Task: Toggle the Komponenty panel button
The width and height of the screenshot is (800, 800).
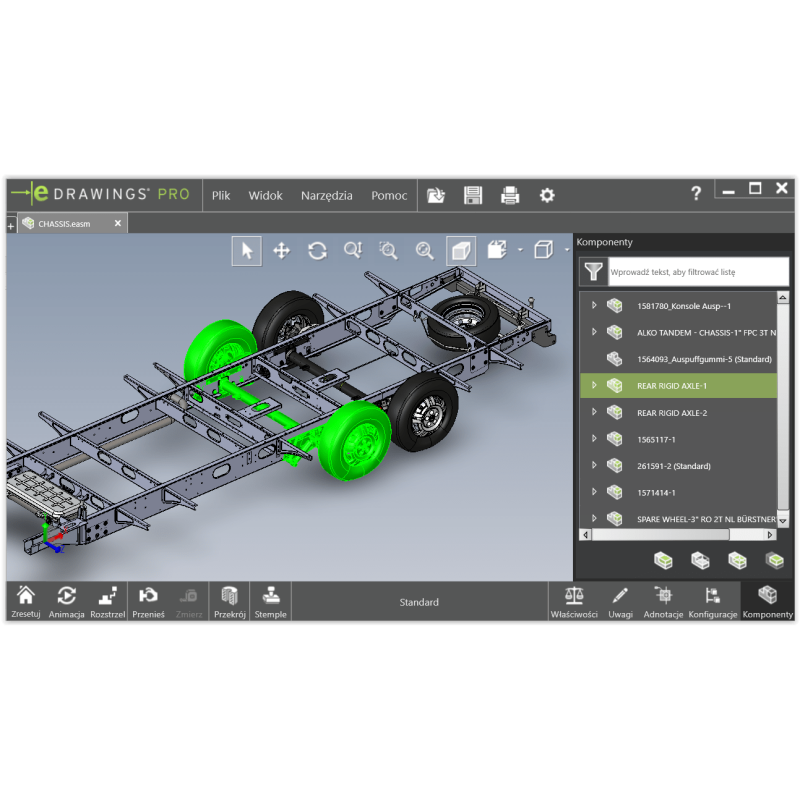Action: click(767, 602)
